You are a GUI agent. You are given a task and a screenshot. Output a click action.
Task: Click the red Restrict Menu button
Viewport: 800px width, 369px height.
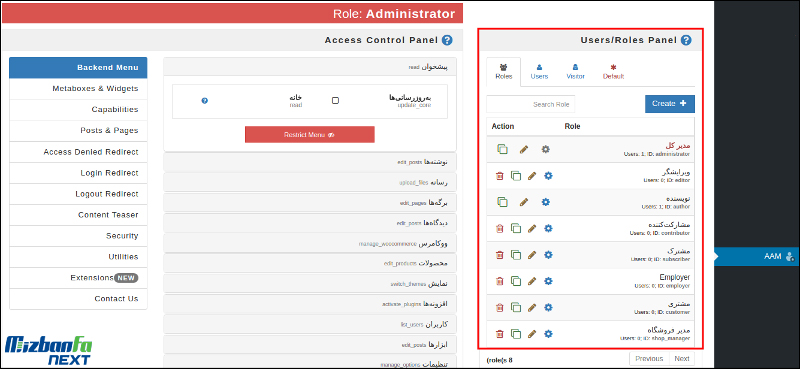click(x=310, y=135)
